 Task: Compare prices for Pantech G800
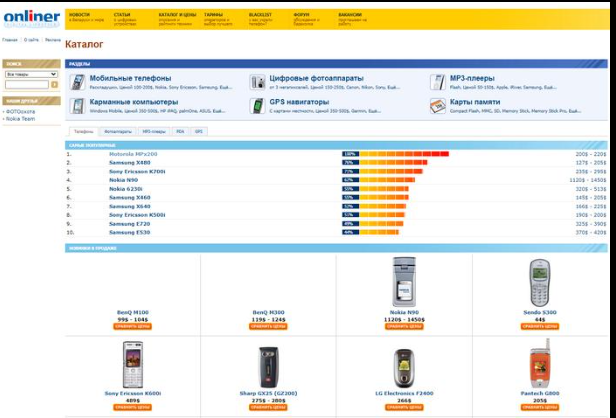click(540, 407)
